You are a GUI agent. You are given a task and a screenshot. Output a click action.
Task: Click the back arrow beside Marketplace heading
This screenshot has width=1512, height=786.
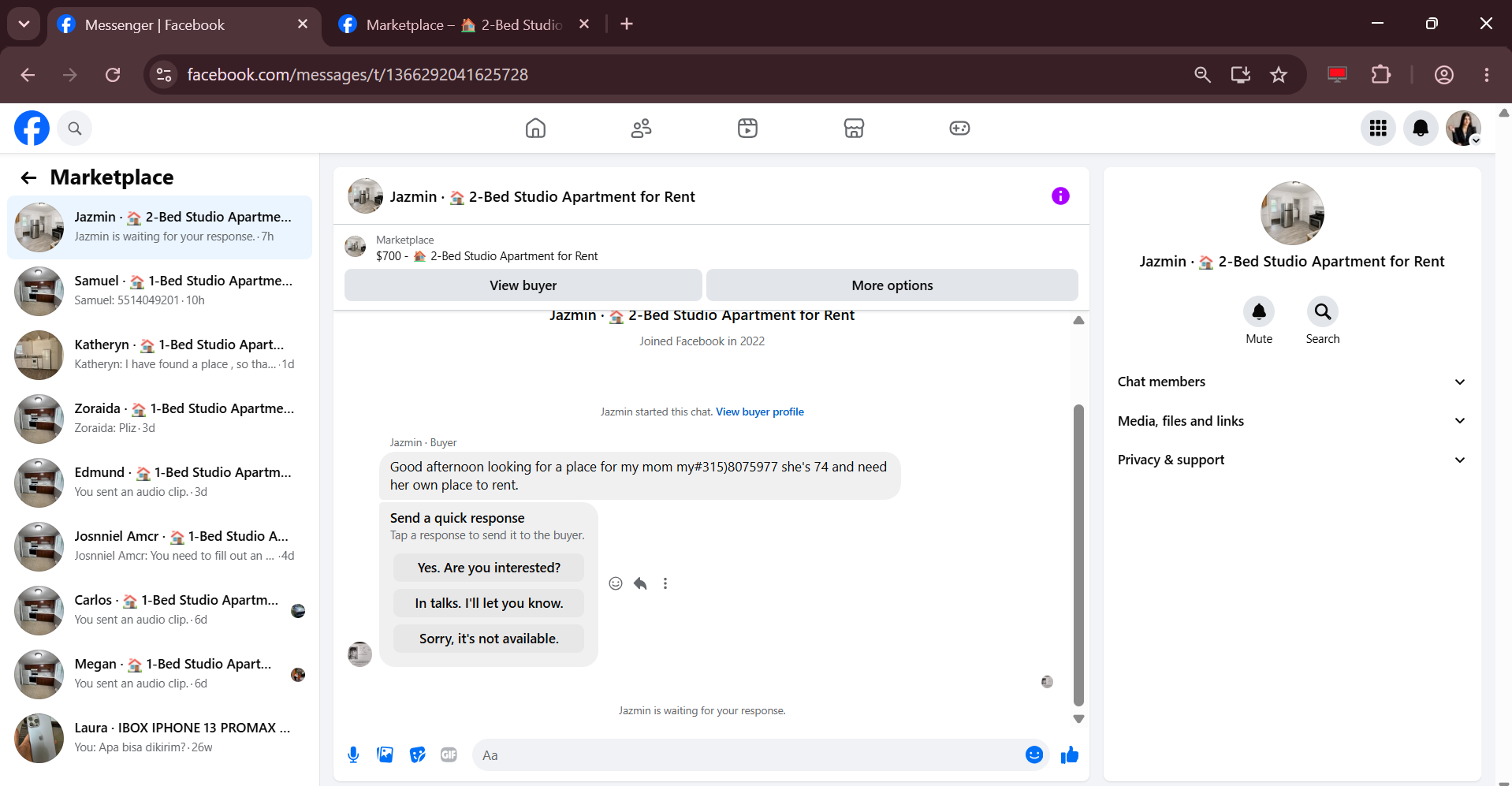[29, 177]
